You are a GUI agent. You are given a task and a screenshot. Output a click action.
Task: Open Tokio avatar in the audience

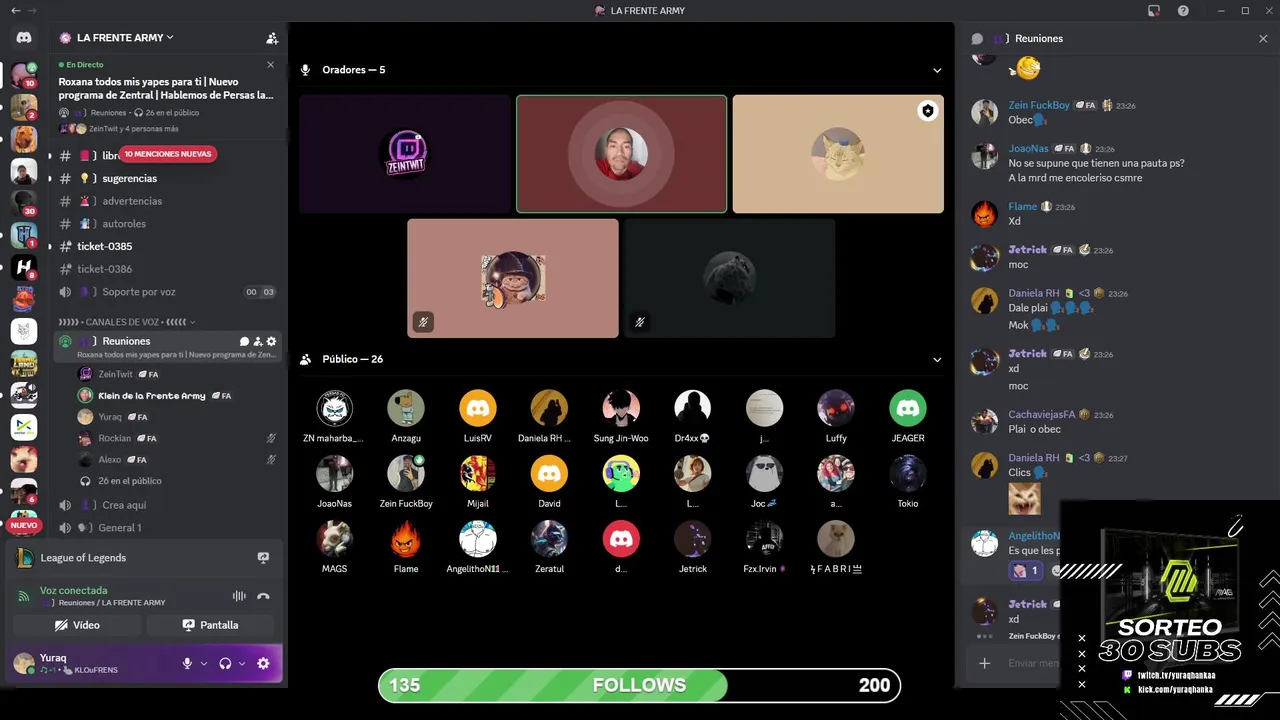tap(908, 473)
